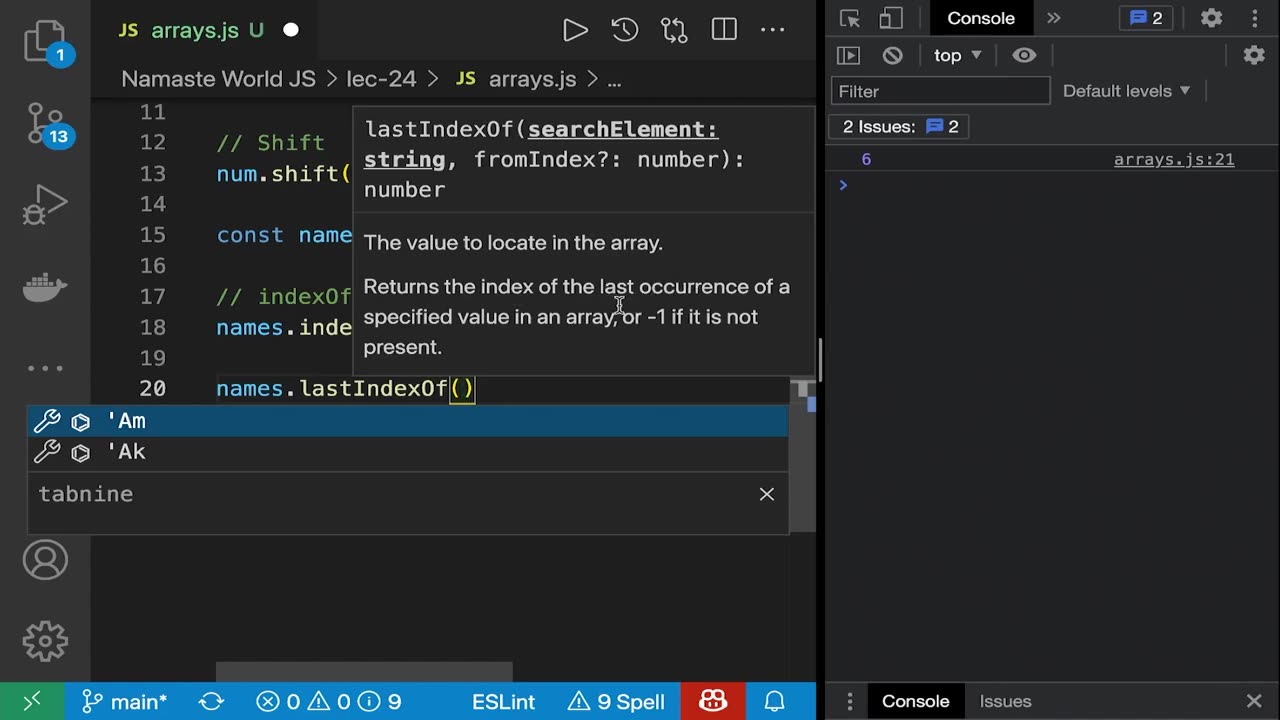
Task: Split the editor to the right
Action: coord(724,31)
